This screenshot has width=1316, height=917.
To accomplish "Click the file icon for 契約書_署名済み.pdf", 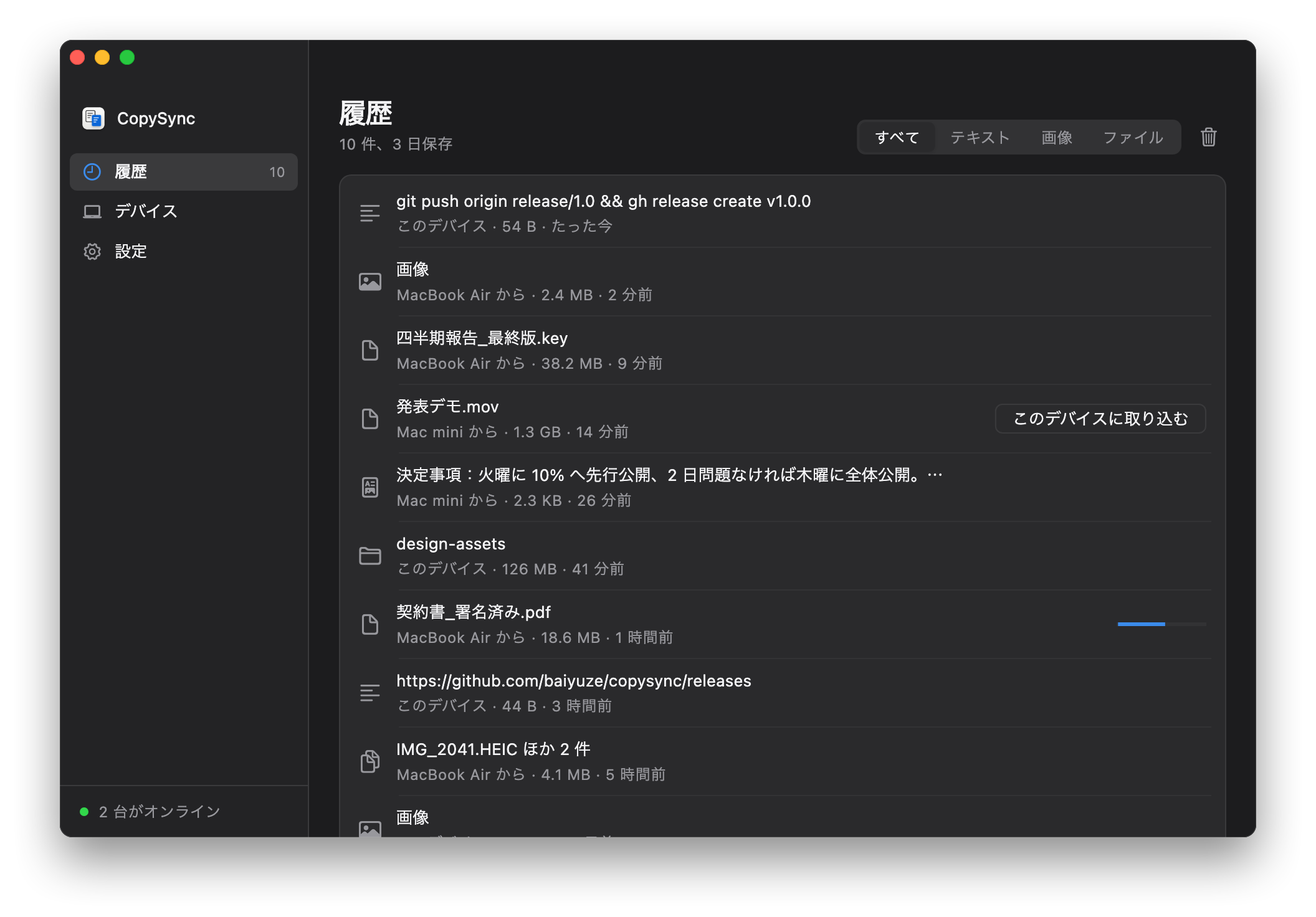I will 370,625.
